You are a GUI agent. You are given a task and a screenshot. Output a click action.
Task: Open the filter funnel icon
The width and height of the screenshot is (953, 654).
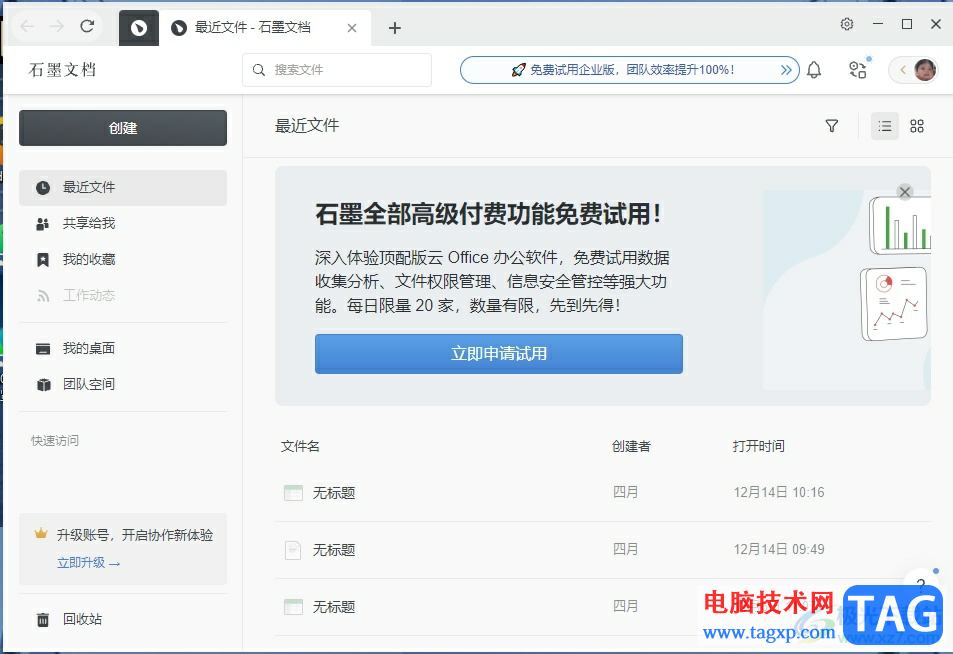[x=831, y=126]
